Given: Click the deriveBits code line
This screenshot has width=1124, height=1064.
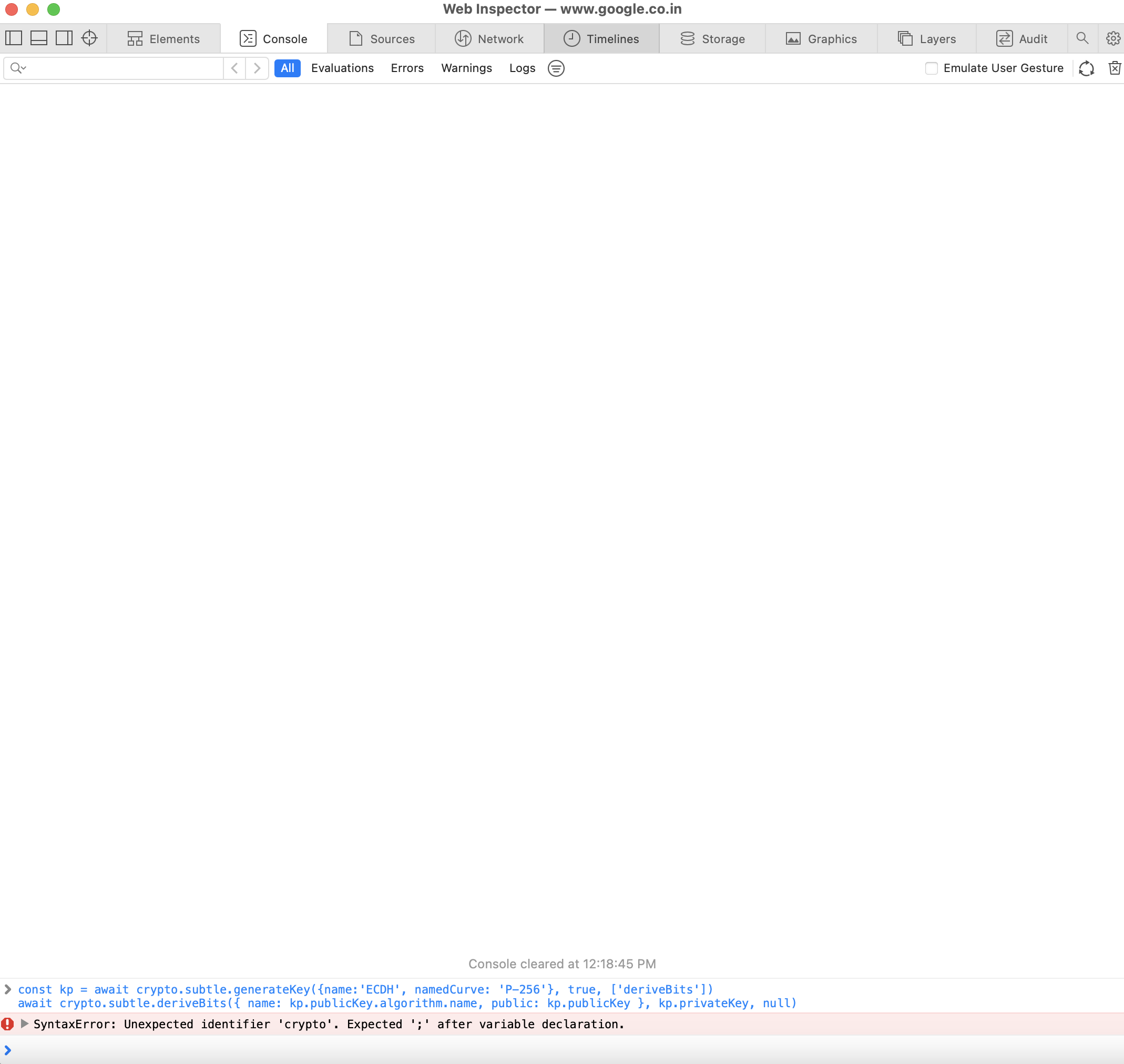Looking at the screenshot, I should tap(407, 1004).
